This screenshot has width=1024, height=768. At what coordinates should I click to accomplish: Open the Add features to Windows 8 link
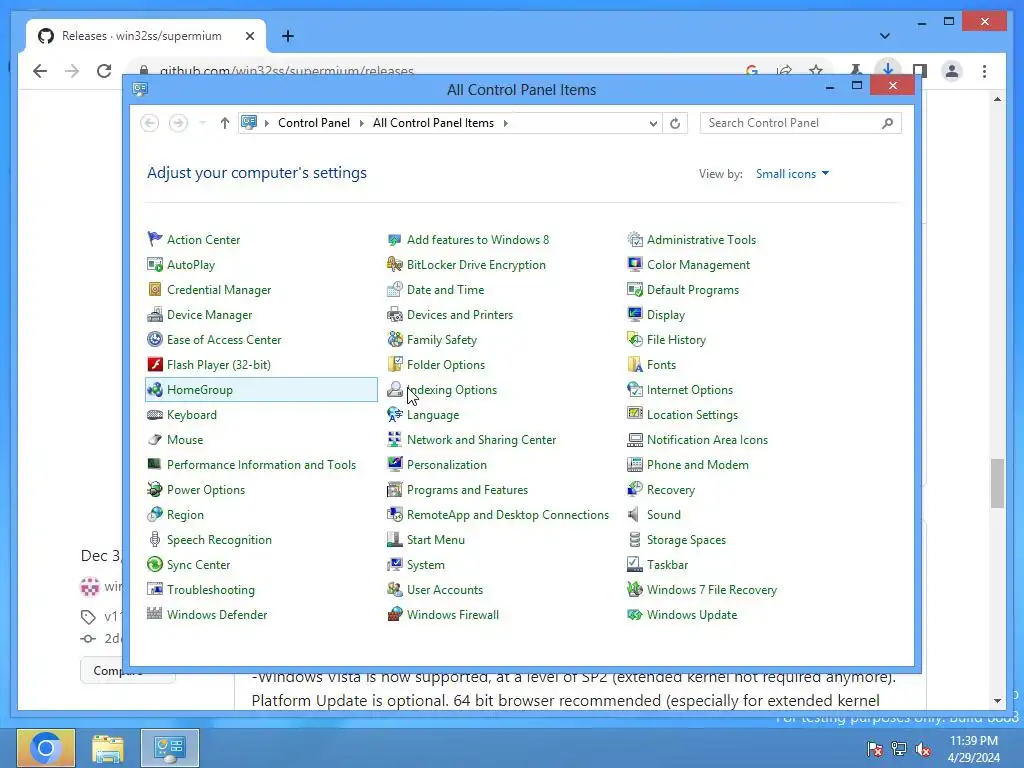click(x=478, y=240)
